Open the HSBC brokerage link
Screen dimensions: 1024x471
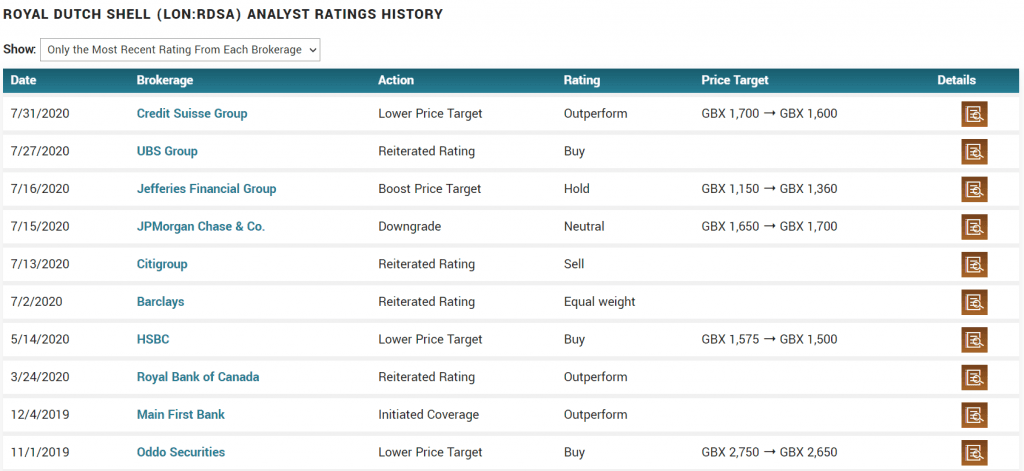(x=153, y=340)
